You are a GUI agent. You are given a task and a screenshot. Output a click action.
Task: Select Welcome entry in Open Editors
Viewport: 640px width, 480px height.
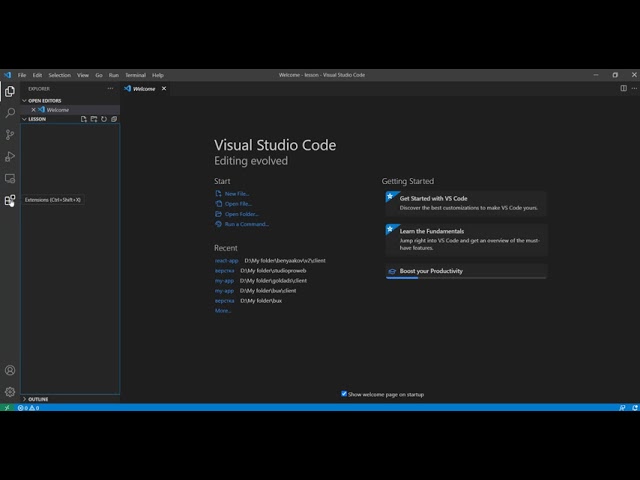[70, 110]
